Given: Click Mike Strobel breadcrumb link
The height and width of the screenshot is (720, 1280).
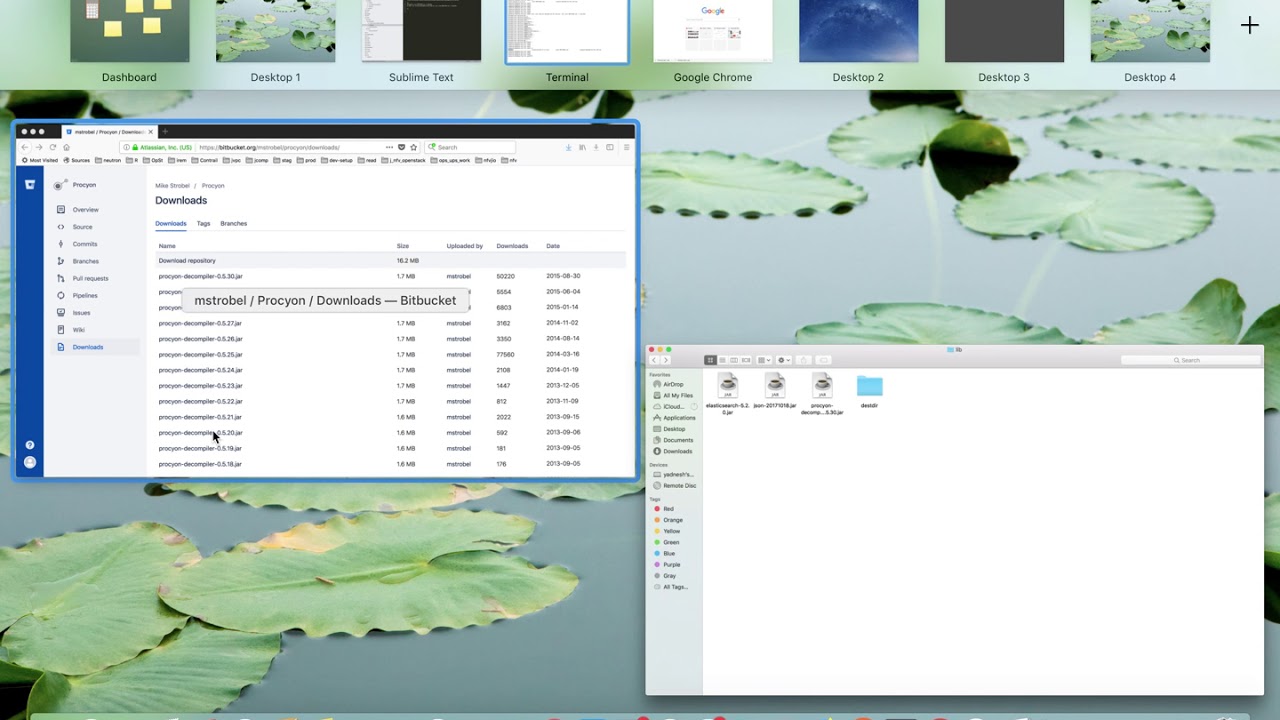Looking at the screenshot, I should [x=171, y=186].
